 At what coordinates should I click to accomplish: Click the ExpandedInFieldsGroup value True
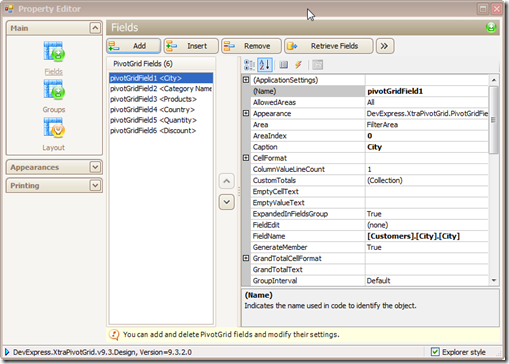point(427,214)
